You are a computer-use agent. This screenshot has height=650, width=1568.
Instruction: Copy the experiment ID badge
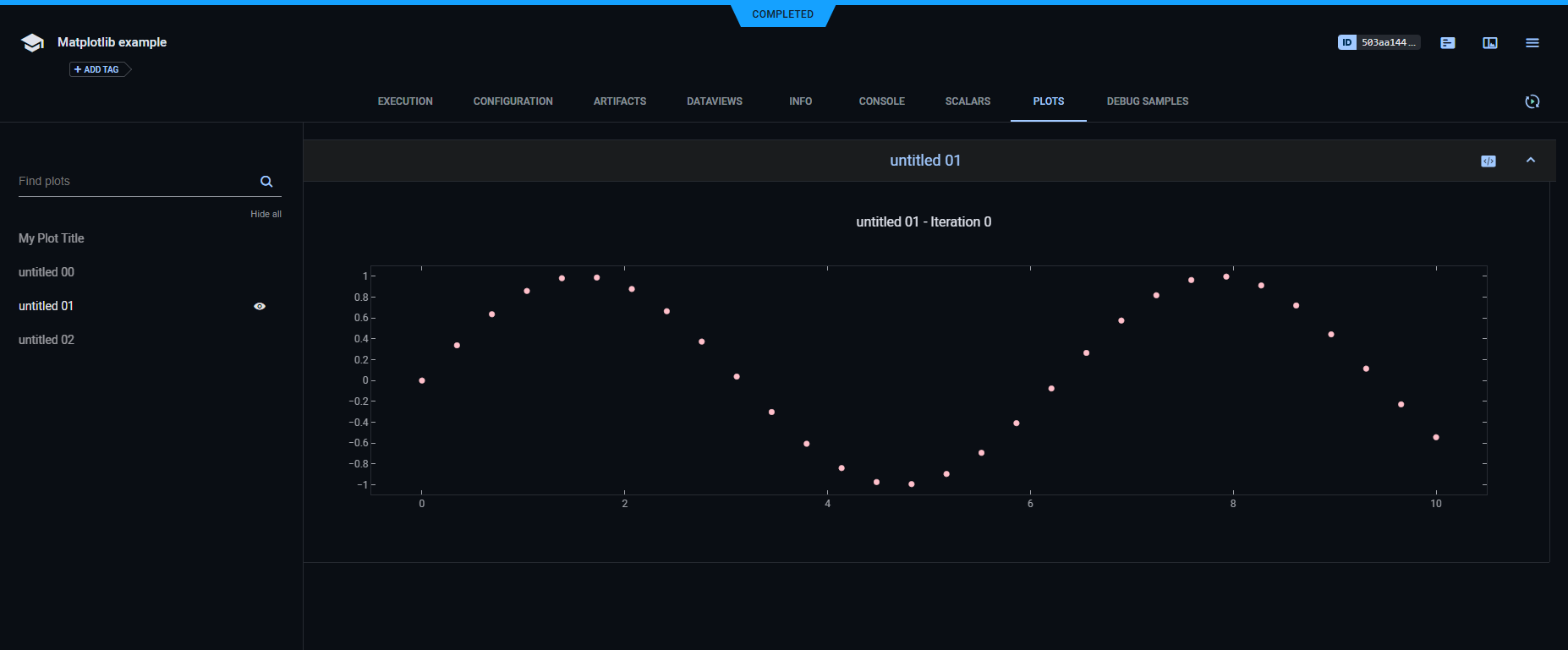(x=1378, y=42)
